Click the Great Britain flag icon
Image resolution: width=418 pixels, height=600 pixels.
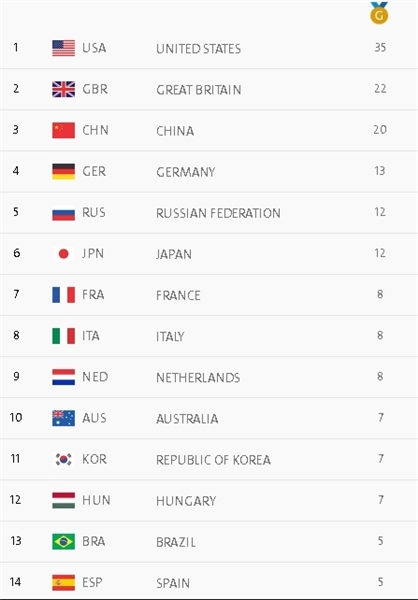64,89
